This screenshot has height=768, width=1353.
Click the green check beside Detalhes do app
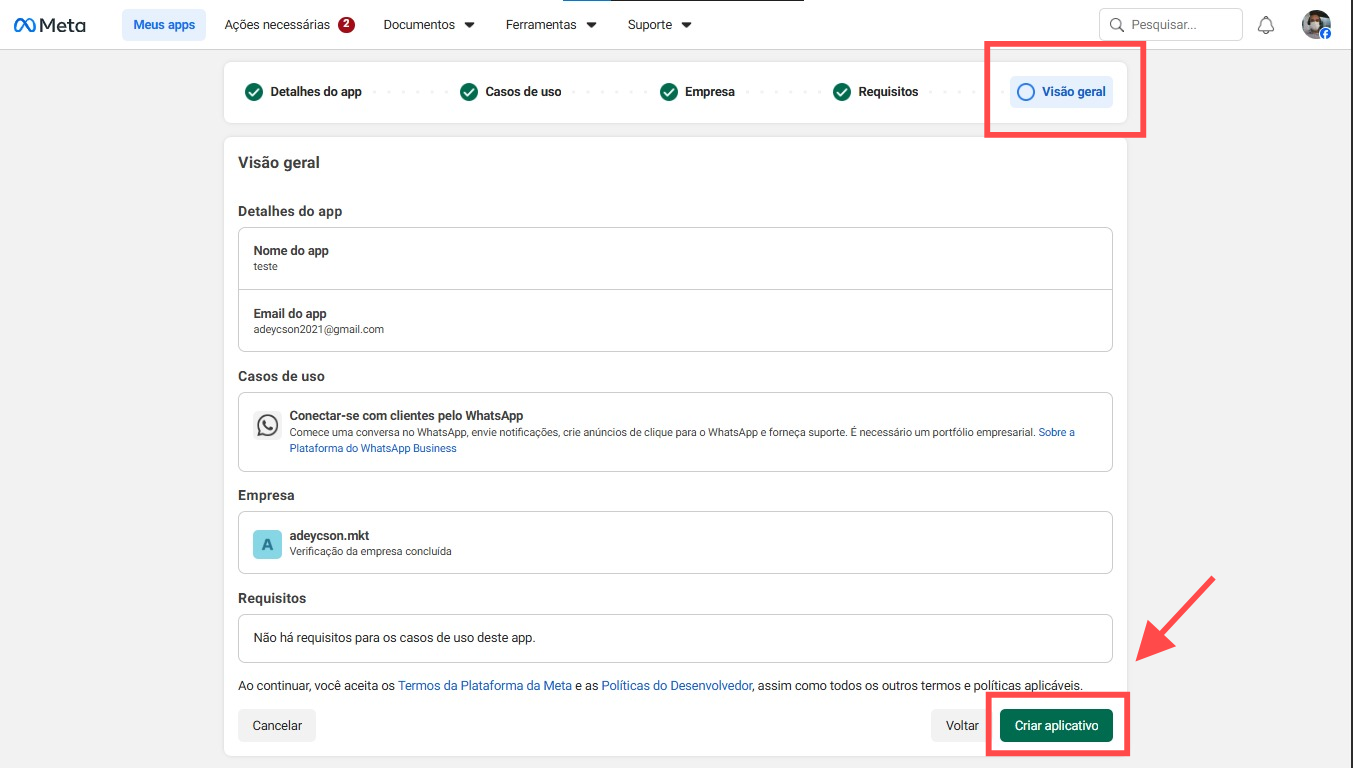coord(254,92)
